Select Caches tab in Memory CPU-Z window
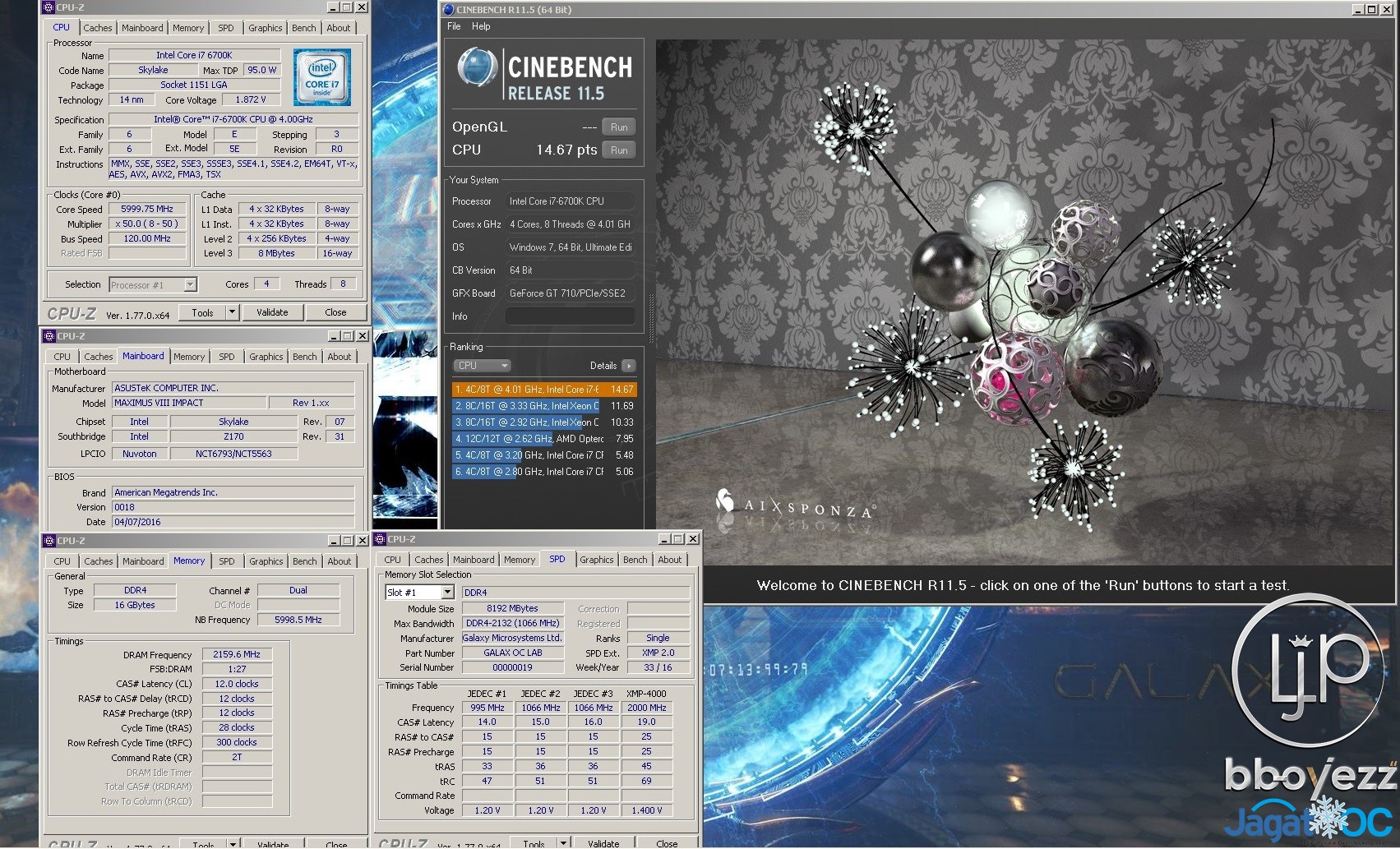 point(98,561)
